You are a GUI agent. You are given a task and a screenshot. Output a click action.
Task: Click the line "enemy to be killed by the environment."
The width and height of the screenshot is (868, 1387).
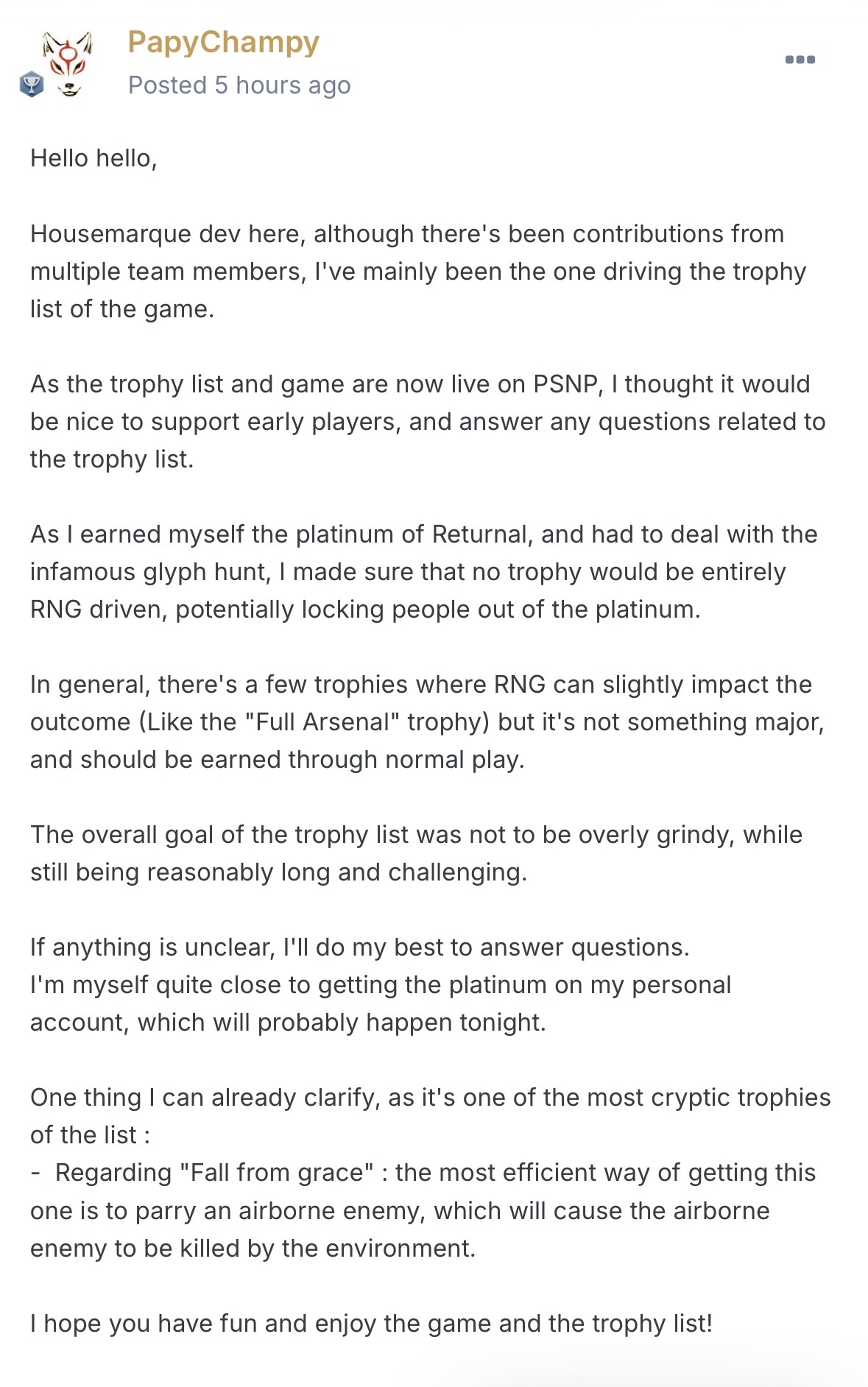click(253, 1249)
